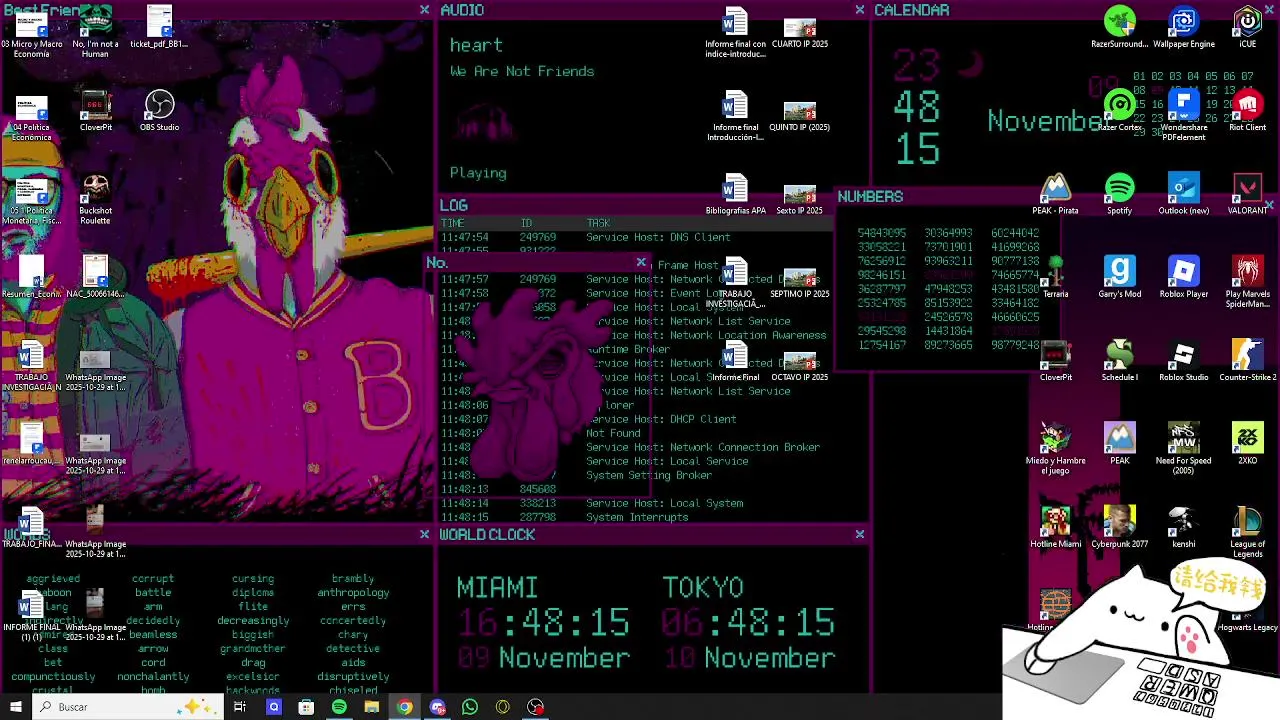The height and width of the screenshot is (720, 1280).
Task: Close the WORLD CLOCK widget panel
Action: pyautogui.click(x=859, y=535)
